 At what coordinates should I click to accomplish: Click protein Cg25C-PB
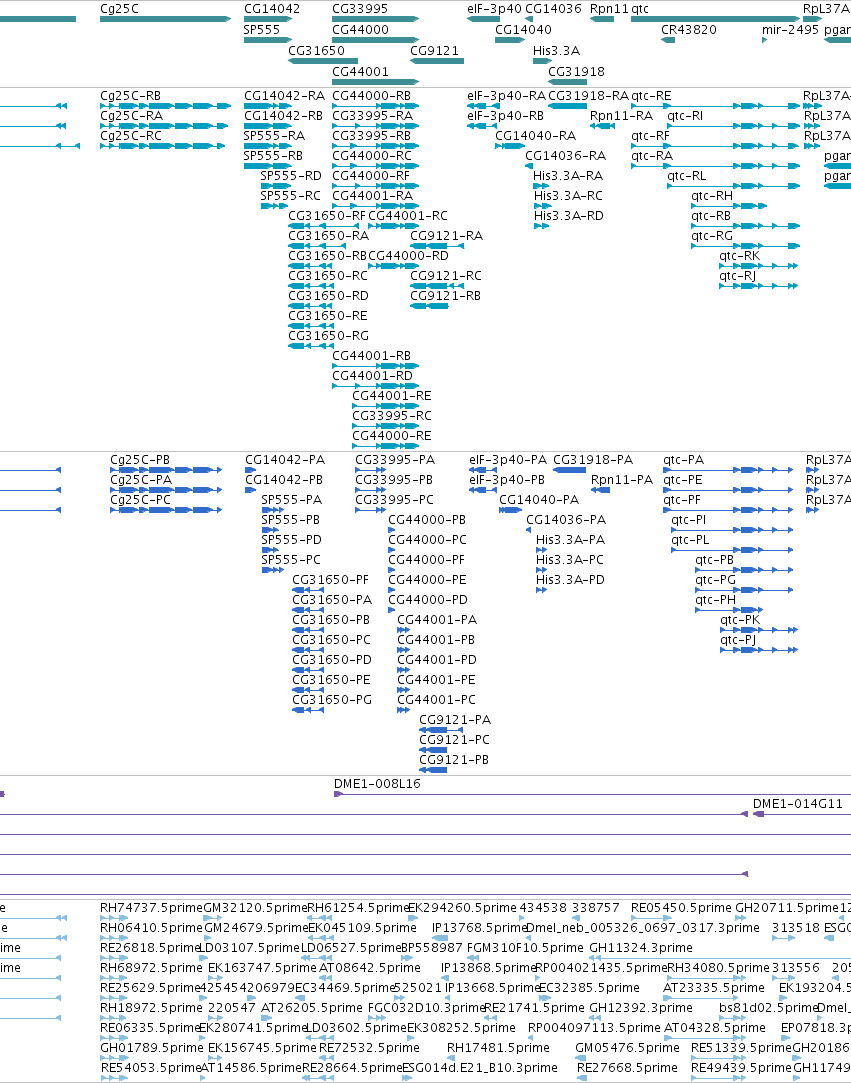[140, 460]
